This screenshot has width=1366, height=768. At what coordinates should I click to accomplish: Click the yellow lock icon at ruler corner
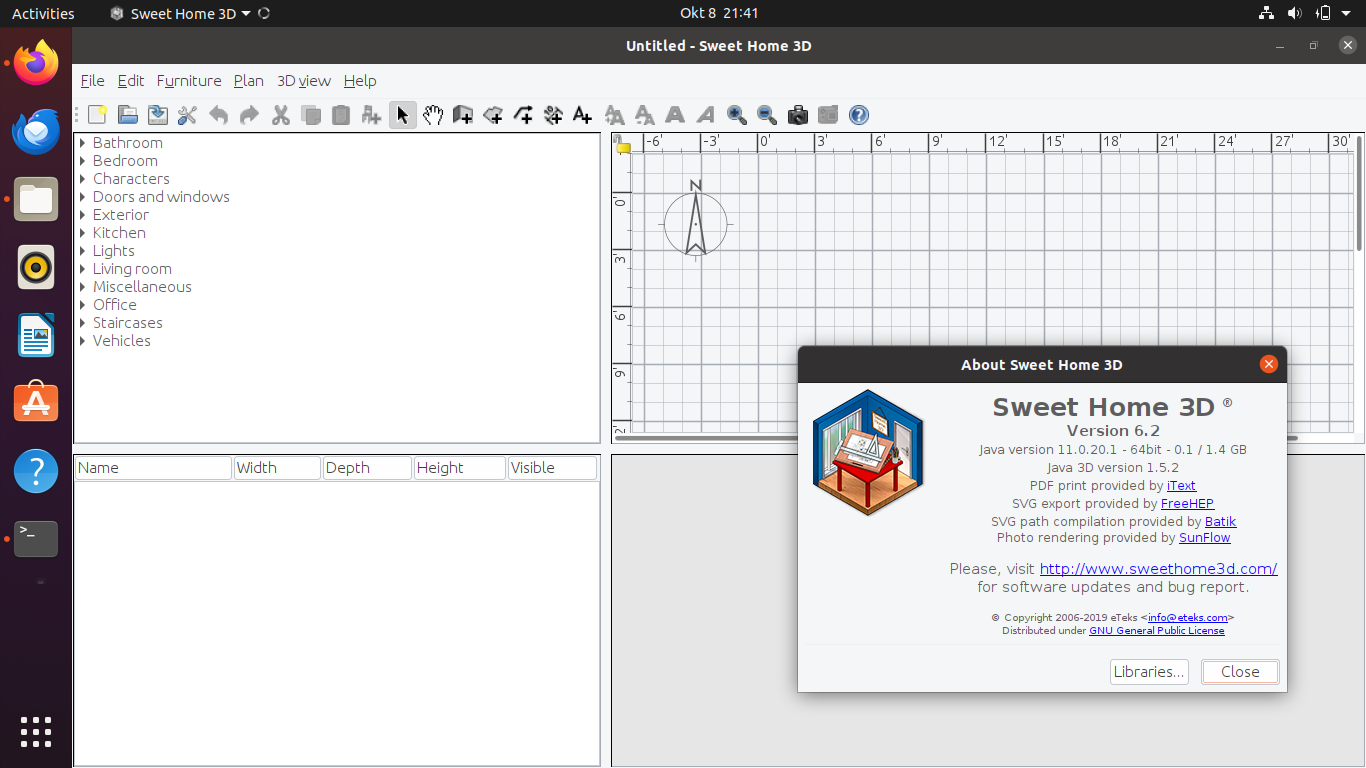[x=623, y=146]
